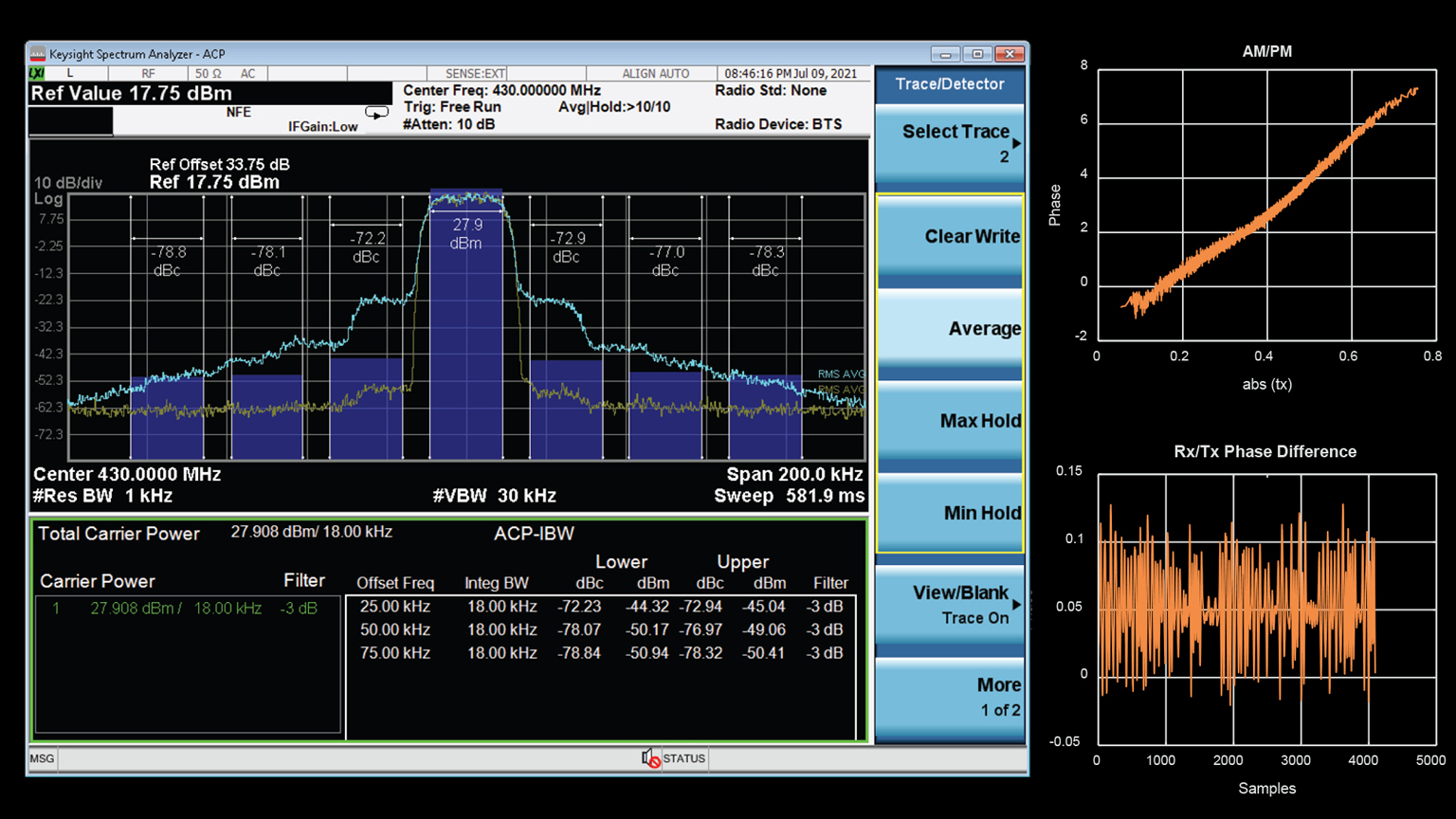Open the Select Trace submenu
Image resolution: width=1456 pixels, height=819 pixels.
coord(949,143)
